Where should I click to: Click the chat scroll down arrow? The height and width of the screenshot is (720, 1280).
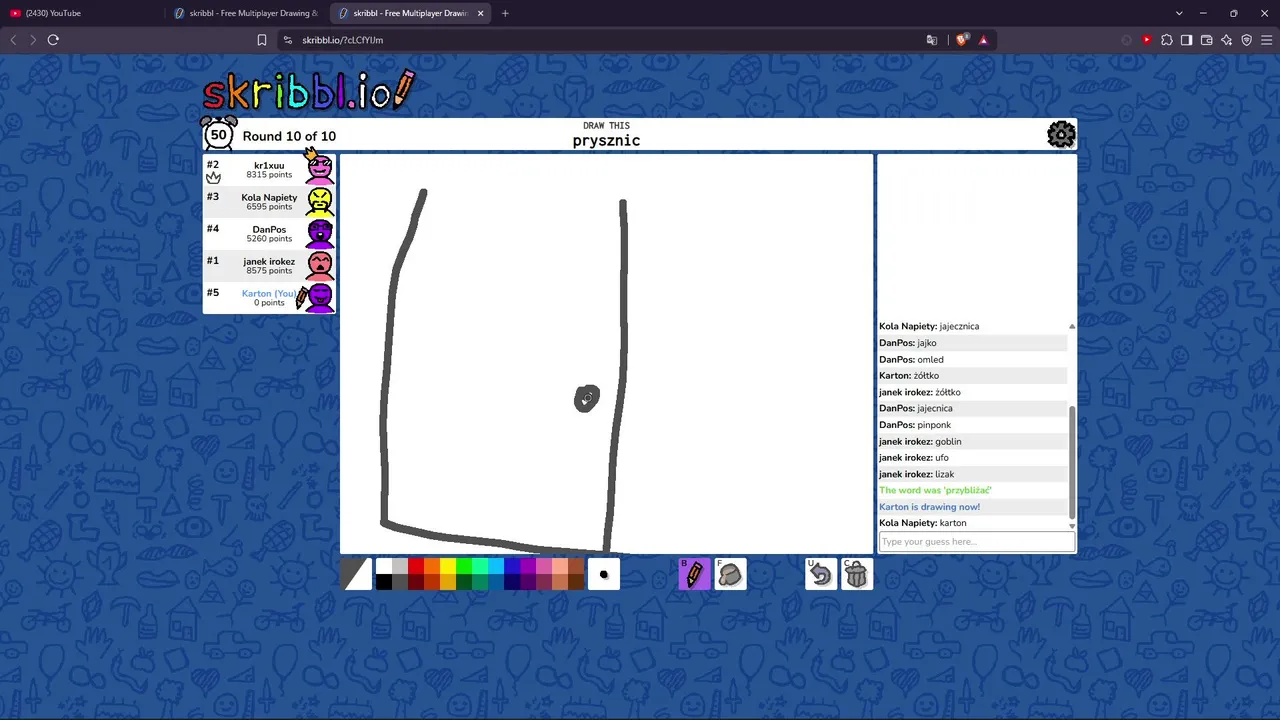[1072, 525]
